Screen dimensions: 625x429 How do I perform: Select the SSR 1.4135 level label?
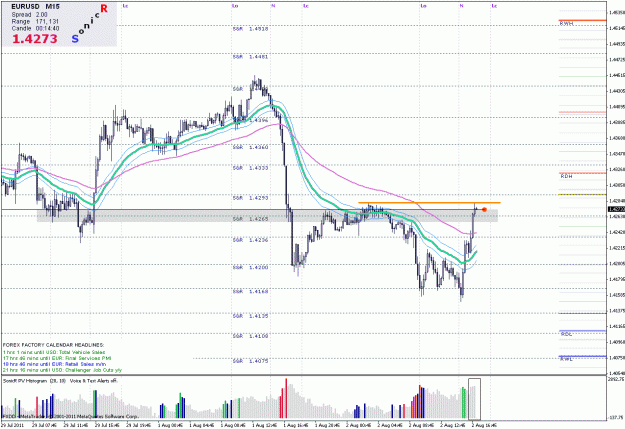click(250, 316)
